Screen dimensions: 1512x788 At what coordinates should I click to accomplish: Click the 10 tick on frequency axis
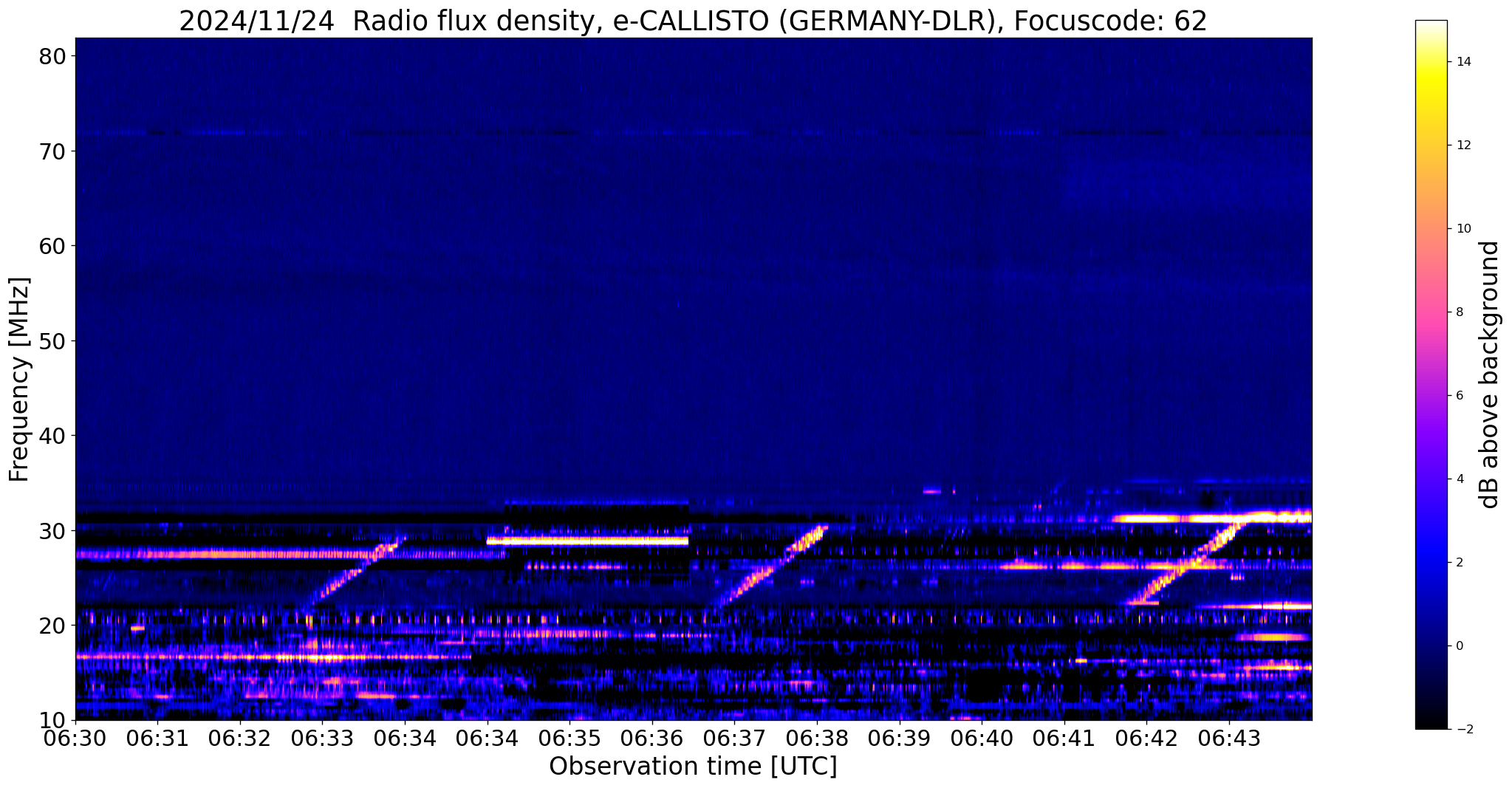pos(52,720)
